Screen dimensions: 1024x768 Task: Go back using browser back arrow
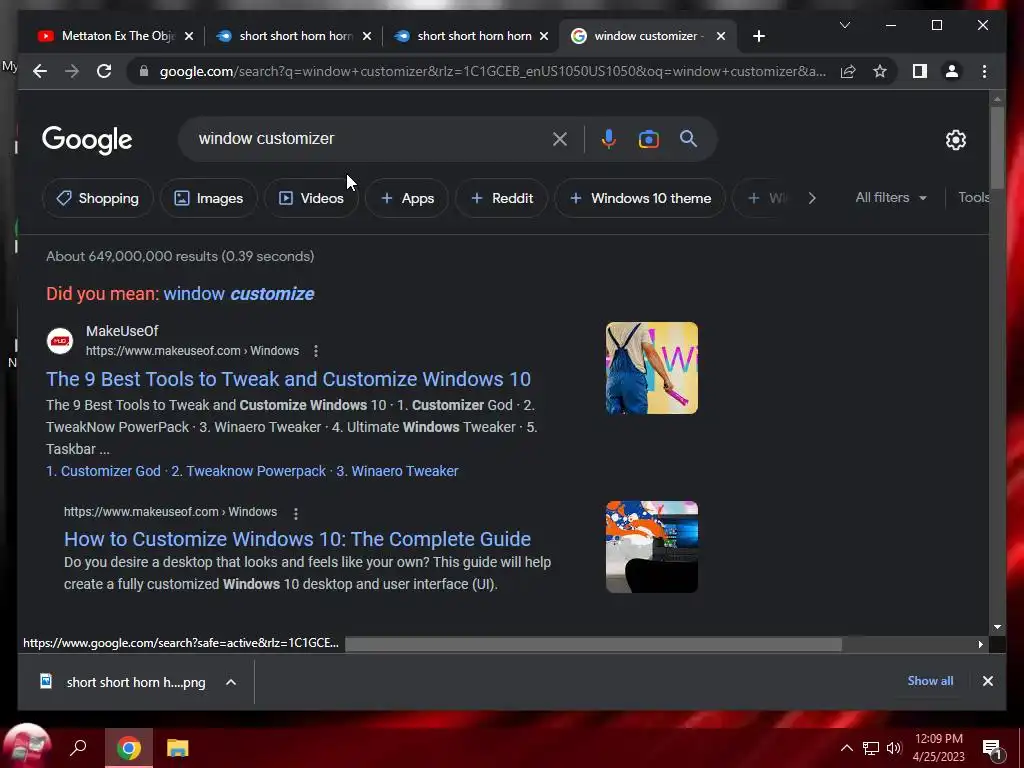pos(40,71)
